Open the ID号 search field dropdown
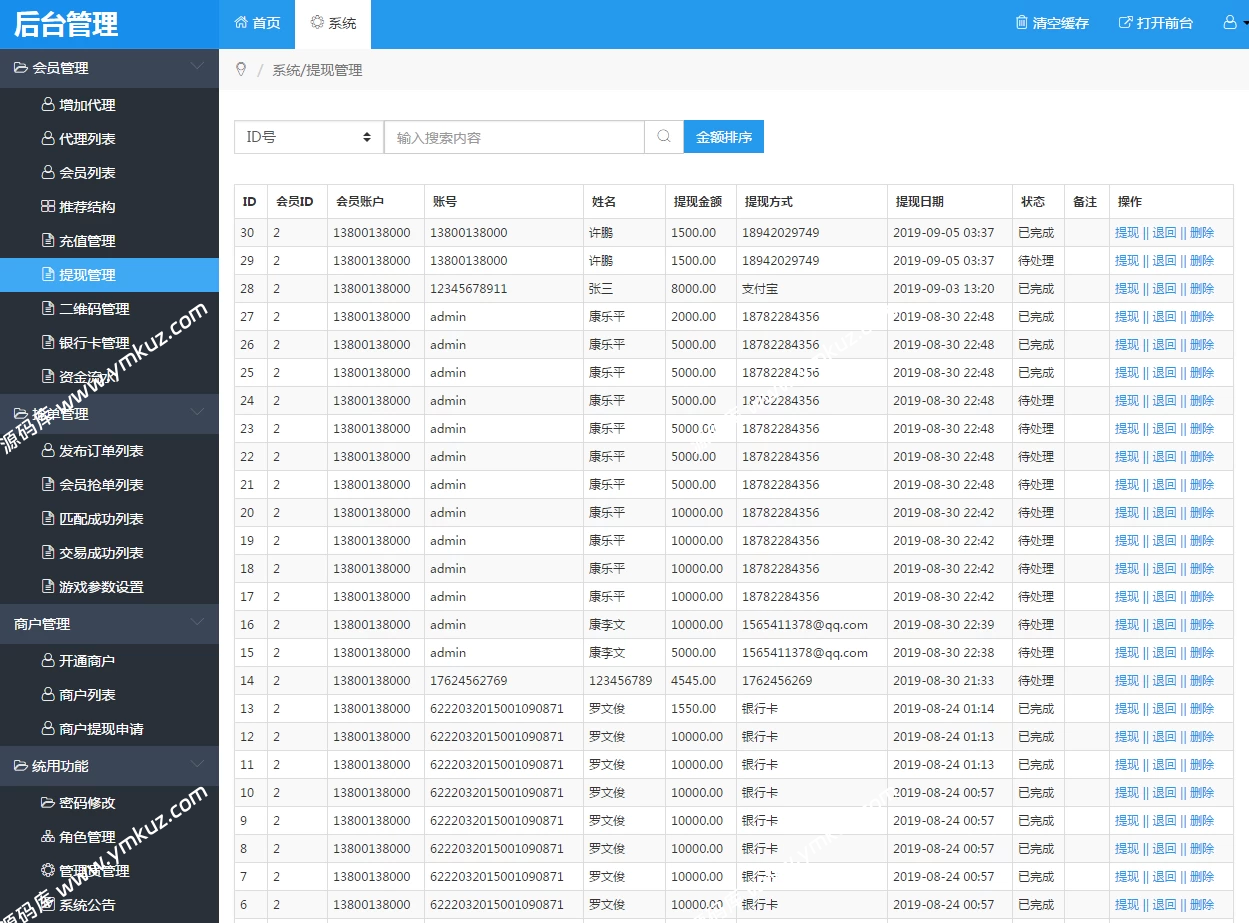The width and height of the screenshot is (1249, 923). pos(307,137)
